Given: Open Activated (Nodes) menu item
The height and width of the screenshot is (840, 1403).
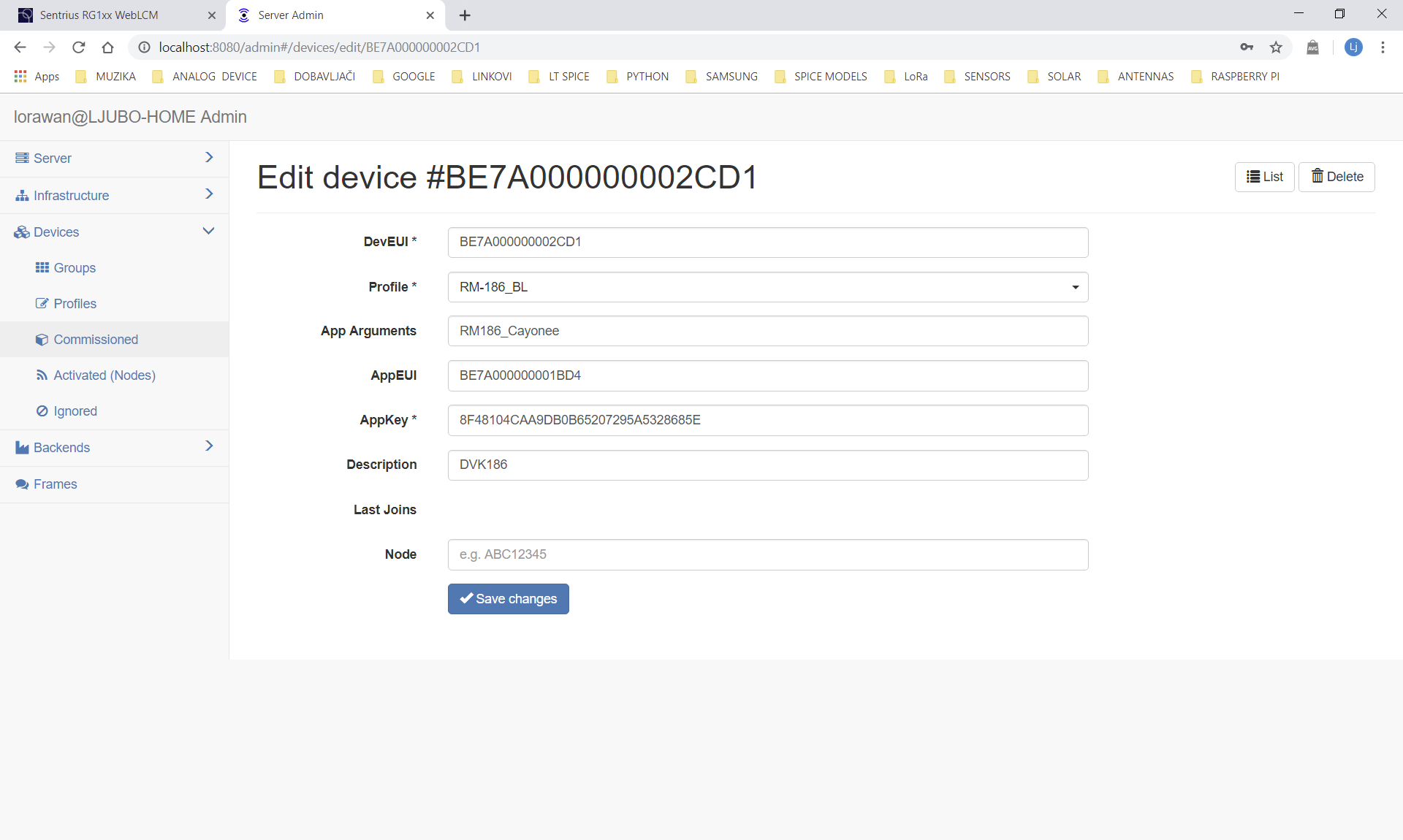Looking at the screenshot, I should [96, 375].
